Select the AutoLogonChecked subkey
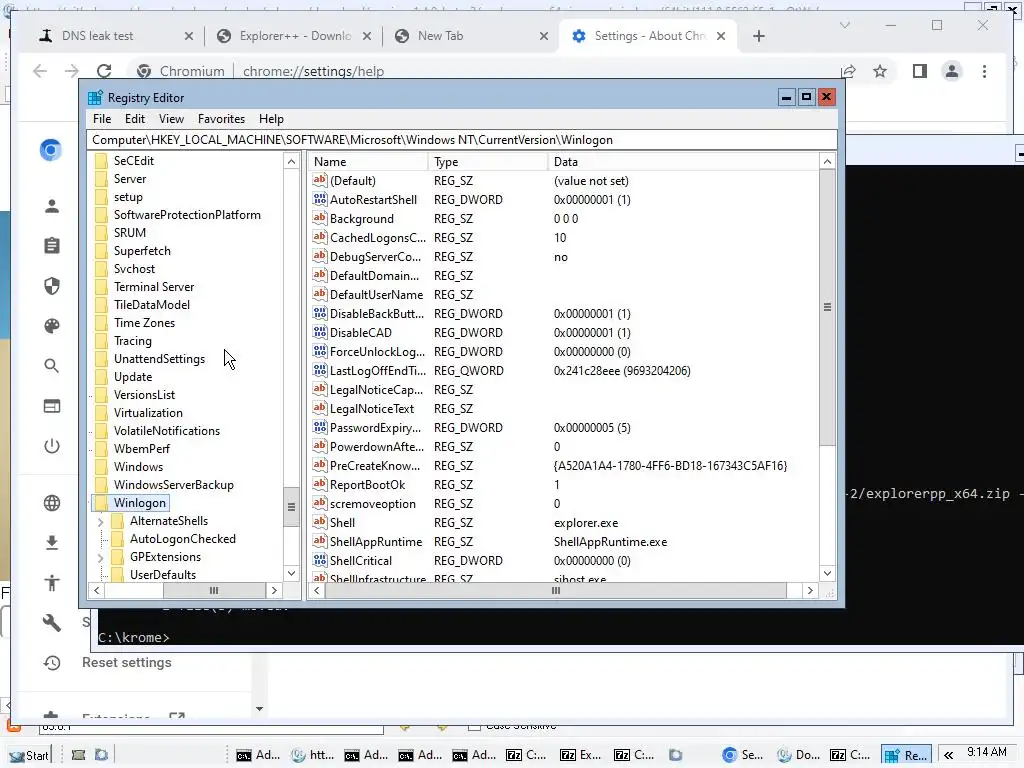Image resolution: width=1024 pixels, height=768 pixels. (183, 539)
